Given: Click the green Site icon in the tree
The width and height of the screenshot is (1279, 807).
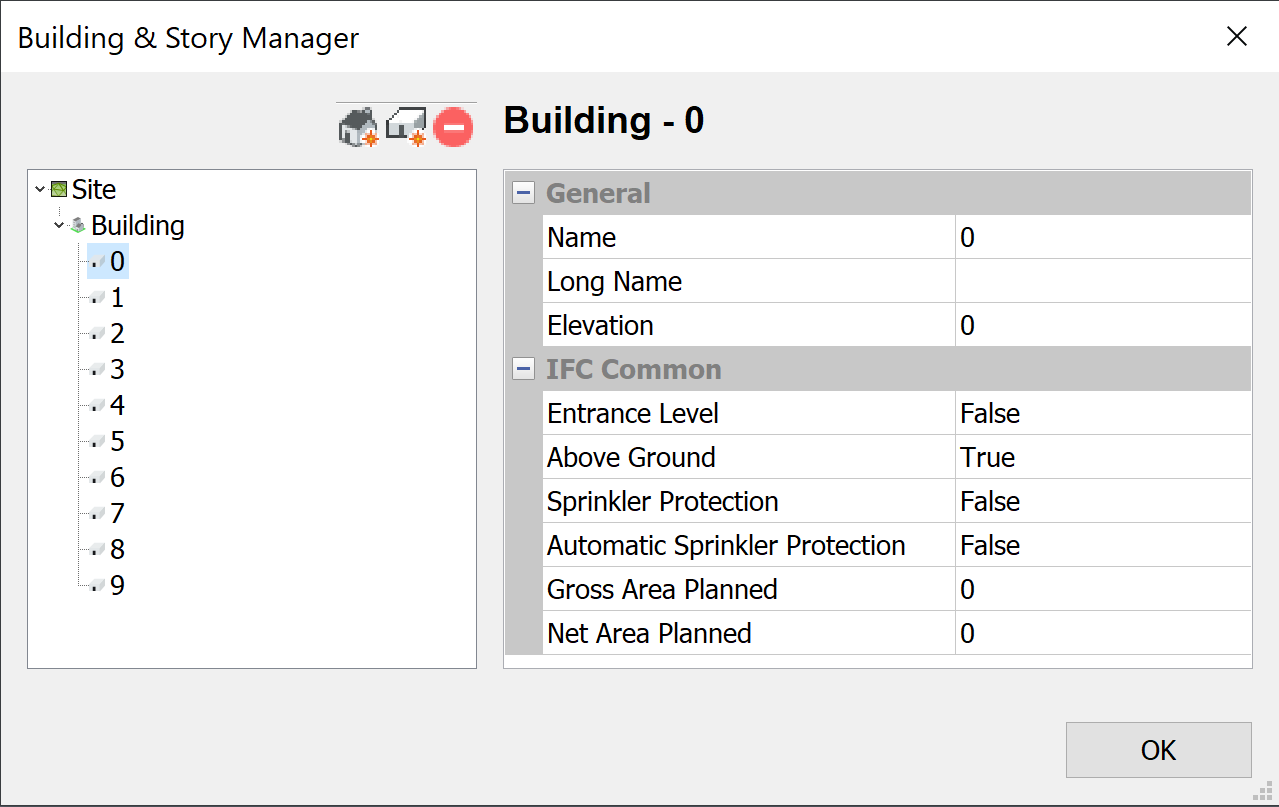Looking at the screenshot, I should pos(59,189).
